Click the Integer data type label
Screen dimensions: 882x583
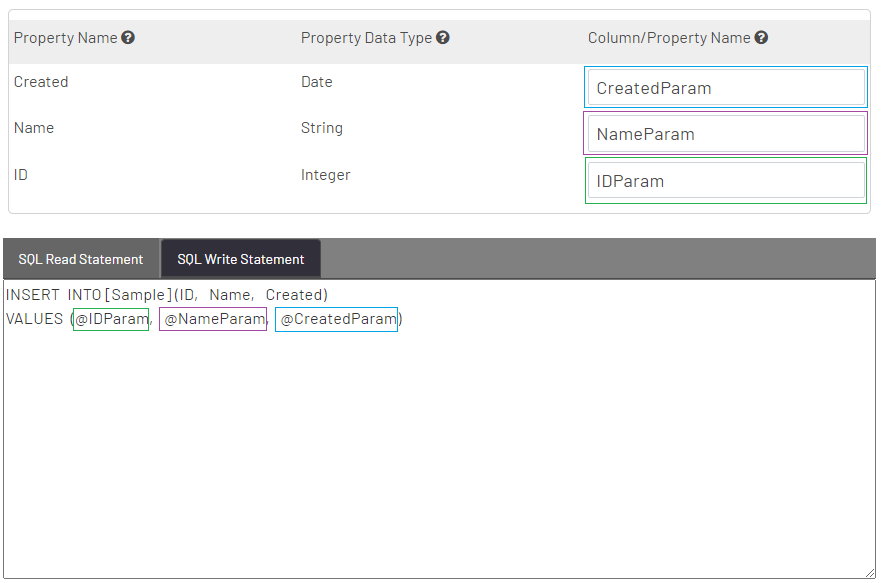coord(325,174)
